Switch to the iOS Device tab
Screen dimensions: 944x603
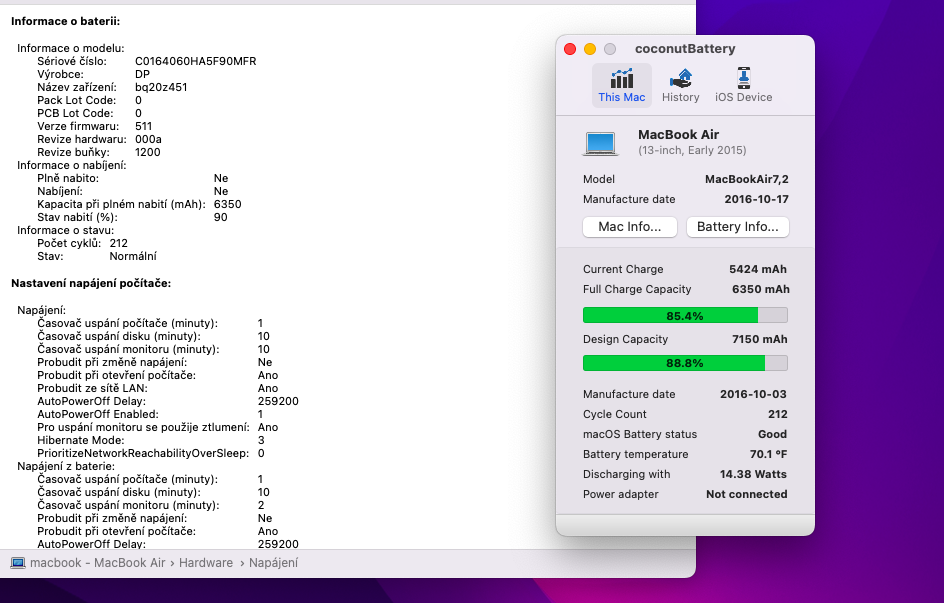(743, 79)
